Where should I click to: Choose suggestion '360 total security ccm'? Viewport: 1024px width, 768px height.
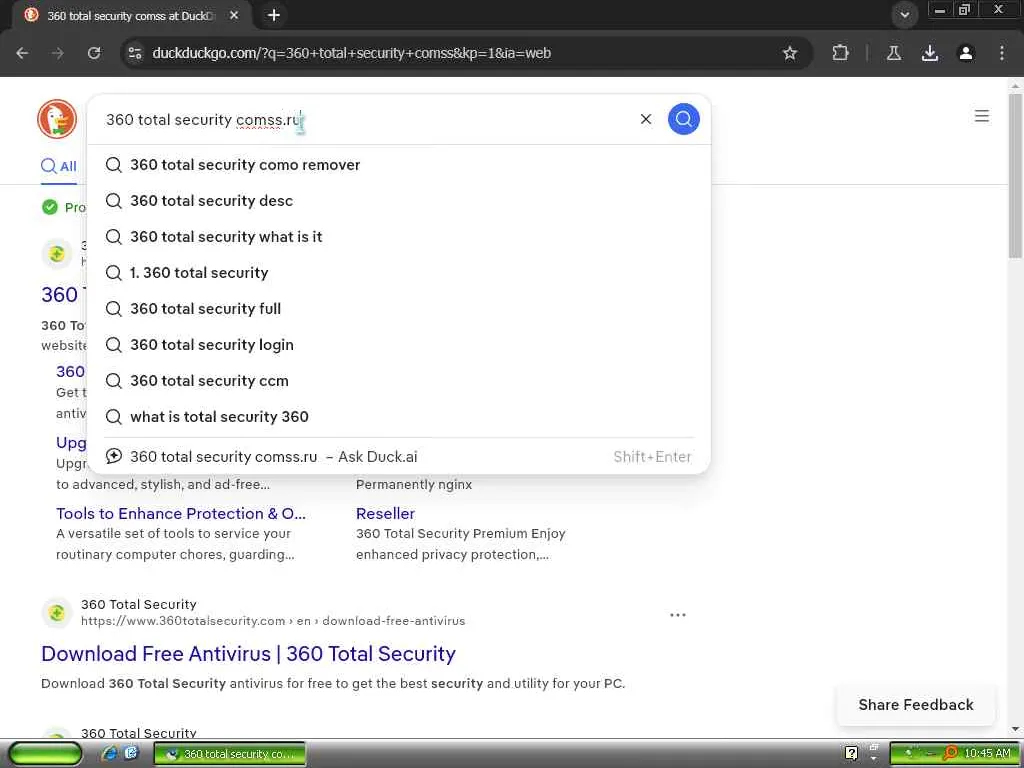[x=398, y=380]
